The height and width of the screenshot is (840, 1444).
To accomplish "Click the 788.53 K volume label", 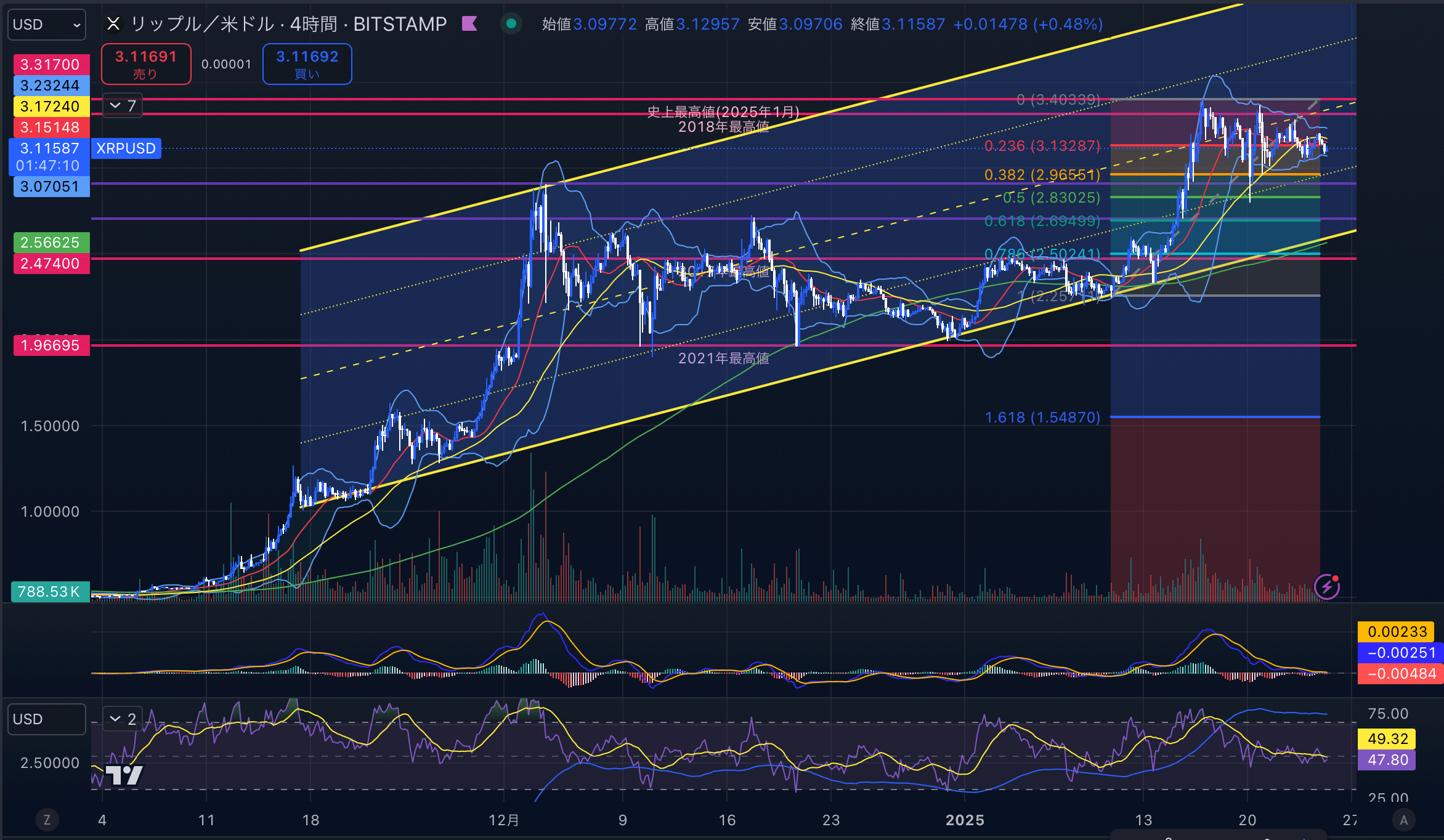I will pos(49,592).
